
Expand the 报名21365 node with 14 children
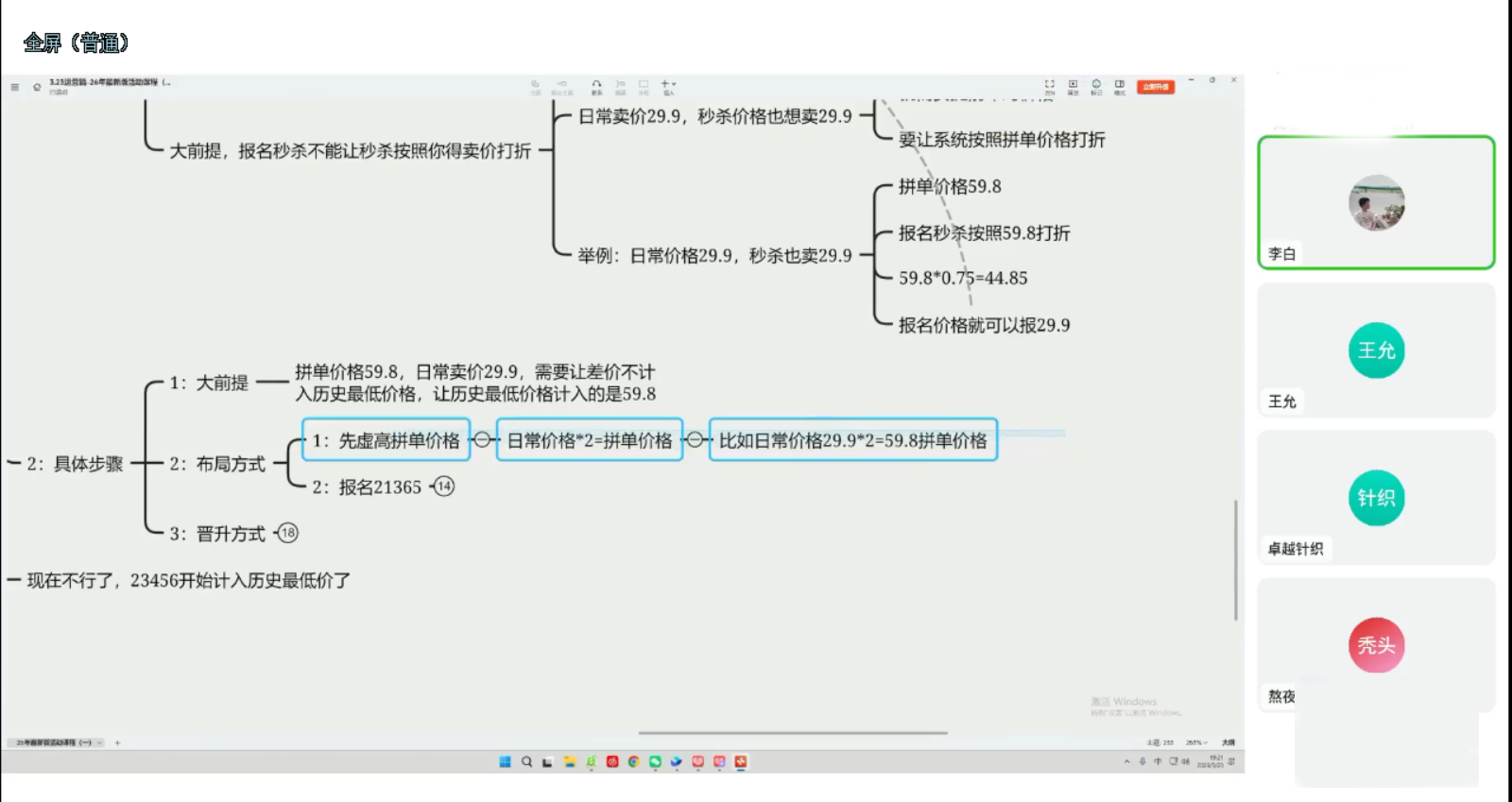coord(444,486)
